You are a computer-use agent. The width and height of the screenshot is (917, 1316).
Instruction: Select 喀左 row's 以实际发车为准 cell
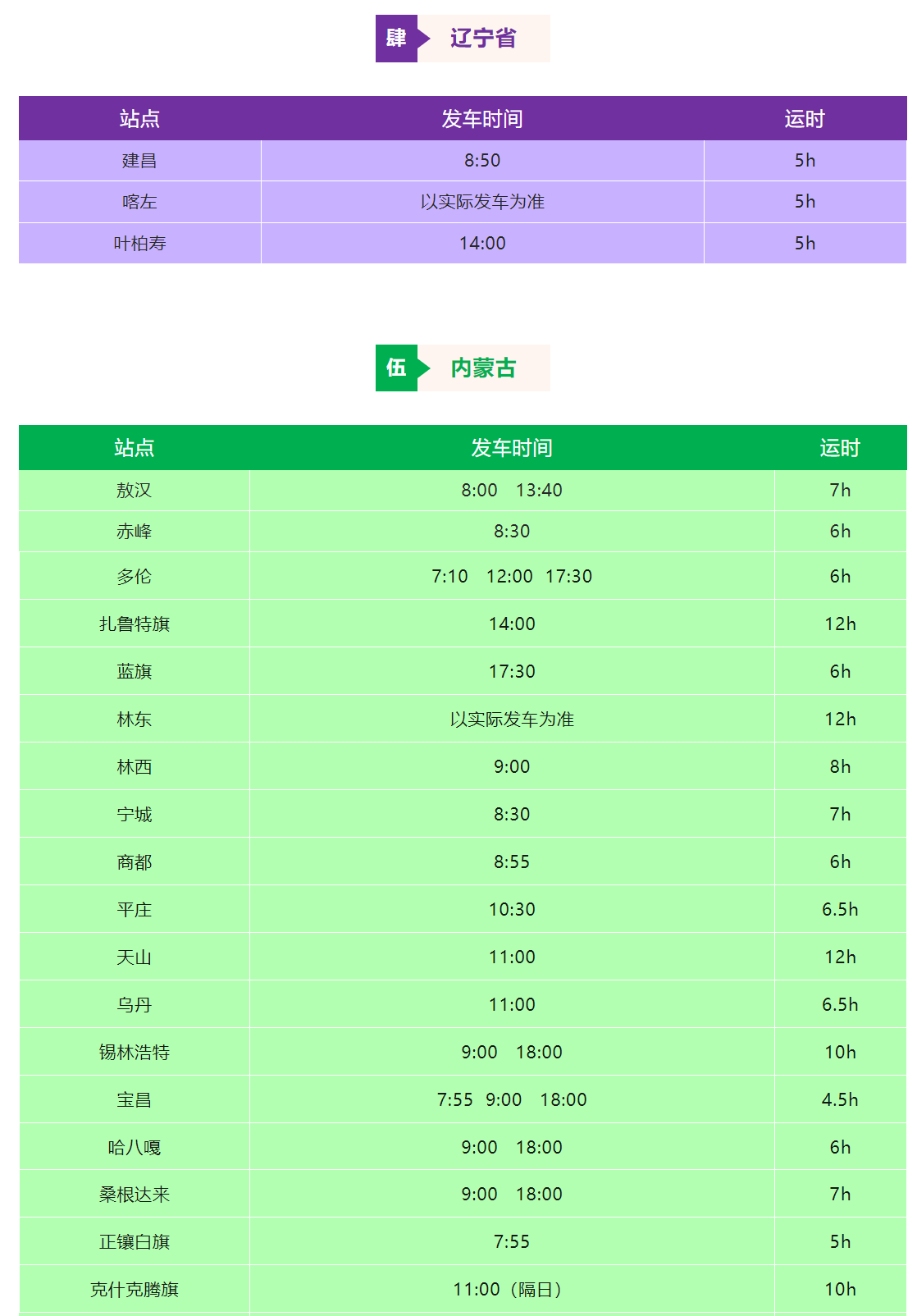click(482, 202)
